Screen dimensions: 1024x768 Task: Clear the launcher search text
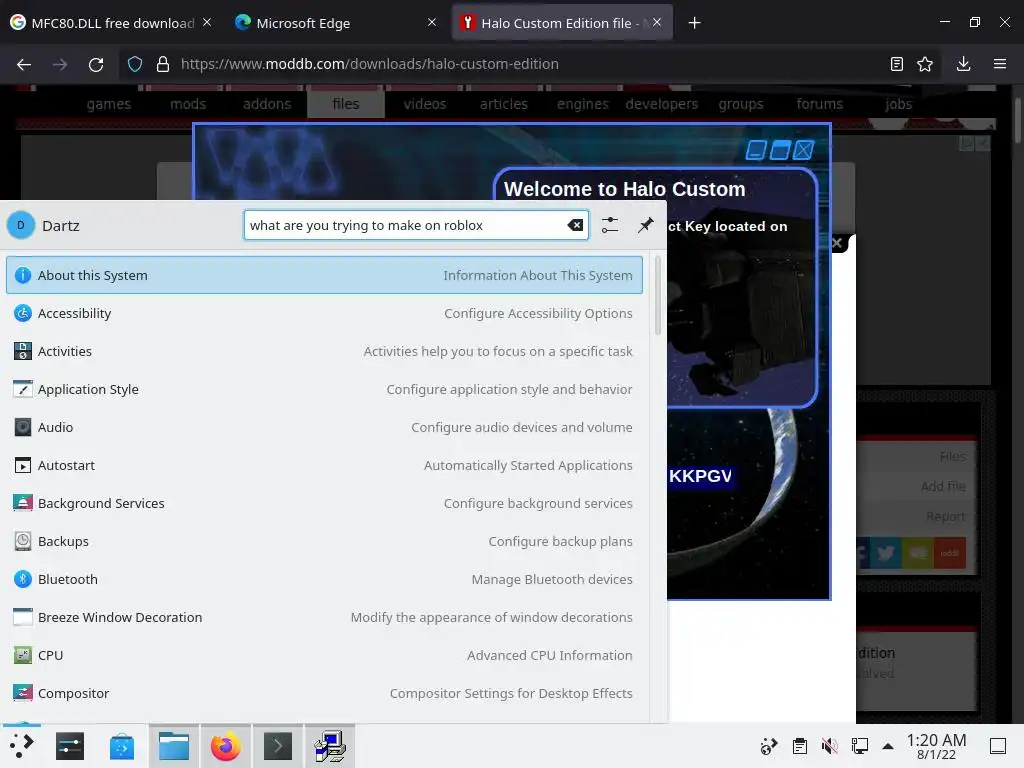(x=575, y=225)
